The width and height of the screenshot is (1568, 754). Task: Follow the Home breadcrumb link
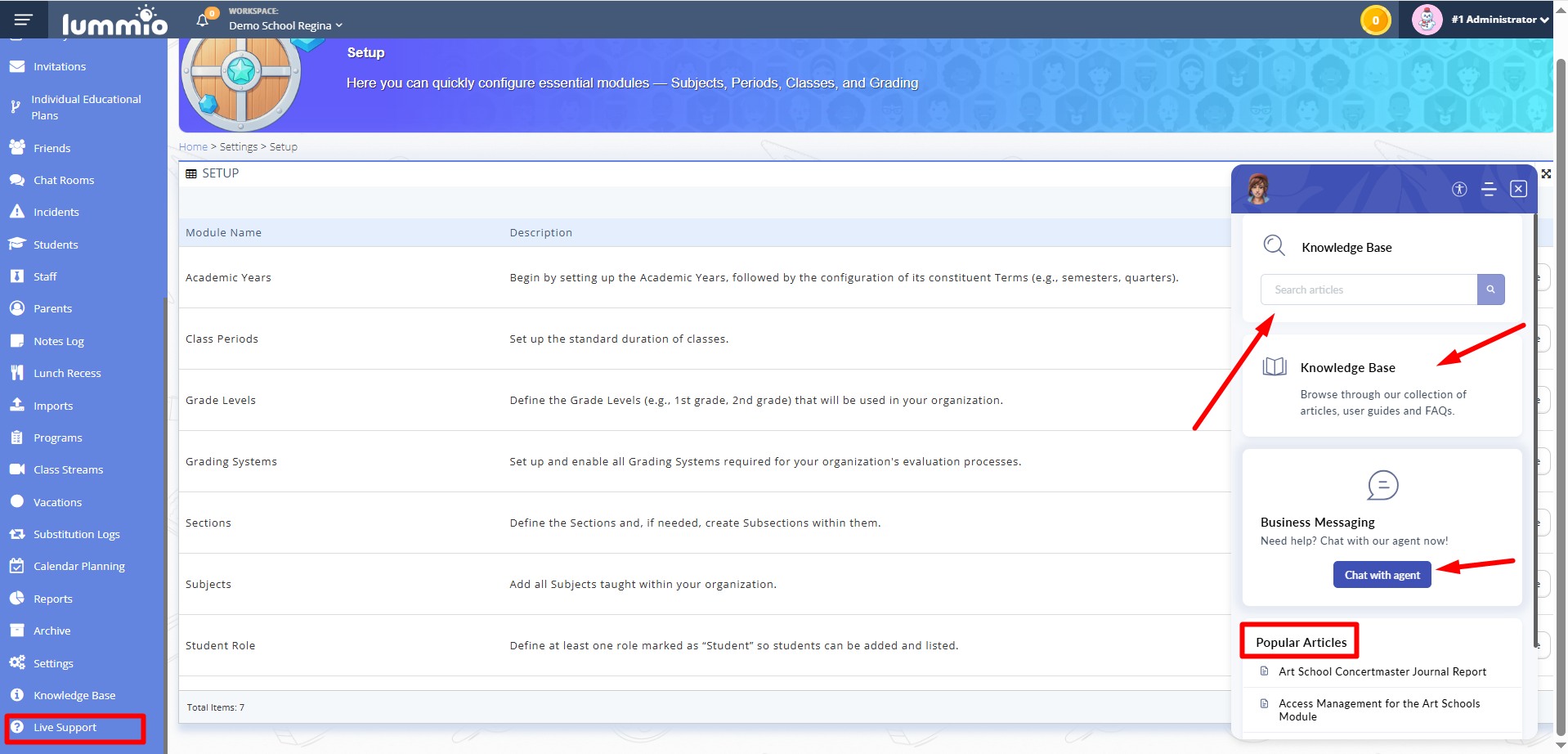tap(193, 147)
